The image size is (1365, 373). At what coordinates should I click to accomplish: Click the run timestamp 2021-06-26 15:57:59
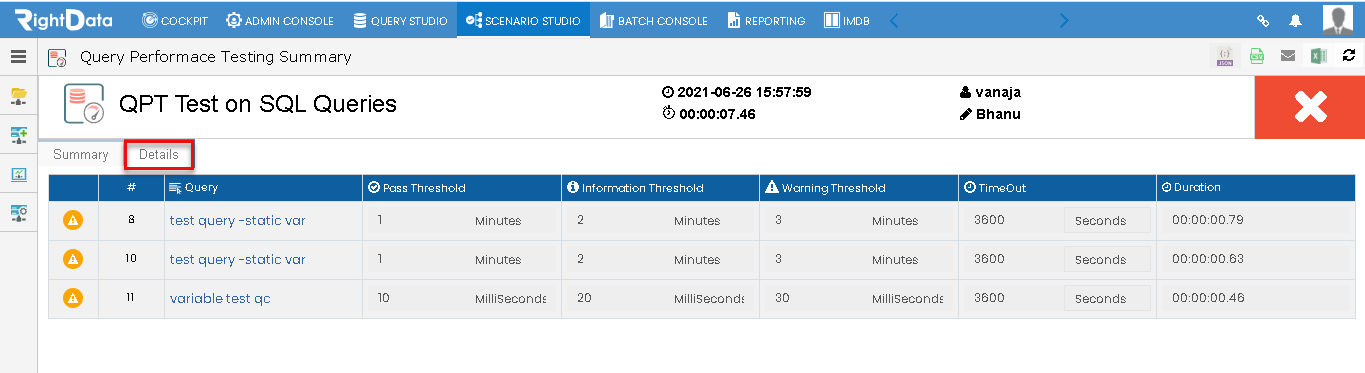tap(744, 92)
